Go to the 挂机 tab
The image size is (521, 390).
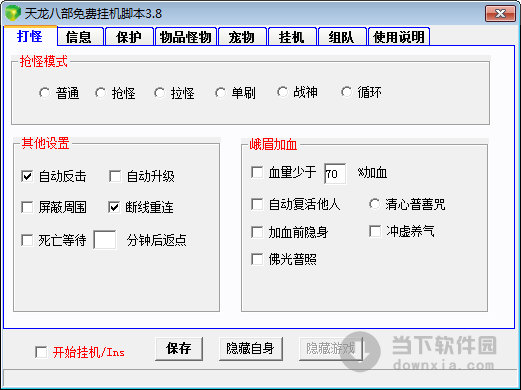(292, 37)
